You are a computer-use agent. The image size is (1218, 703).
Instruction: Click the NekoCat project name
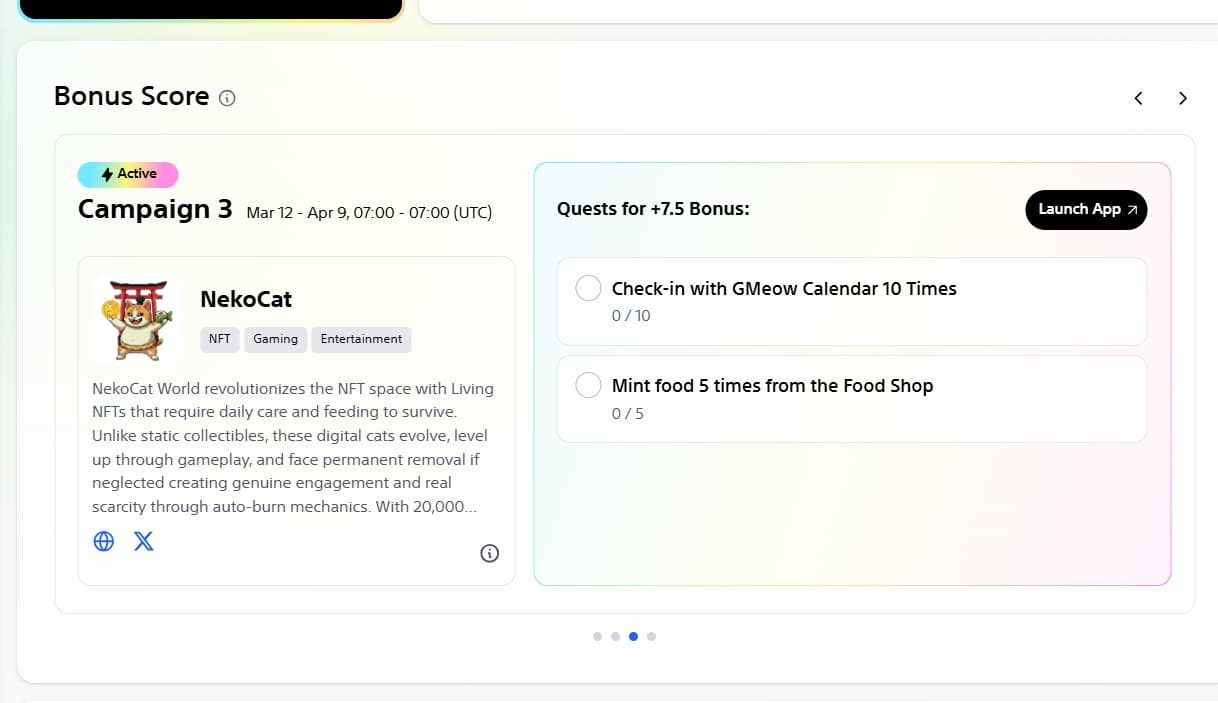tap(246, 299)
